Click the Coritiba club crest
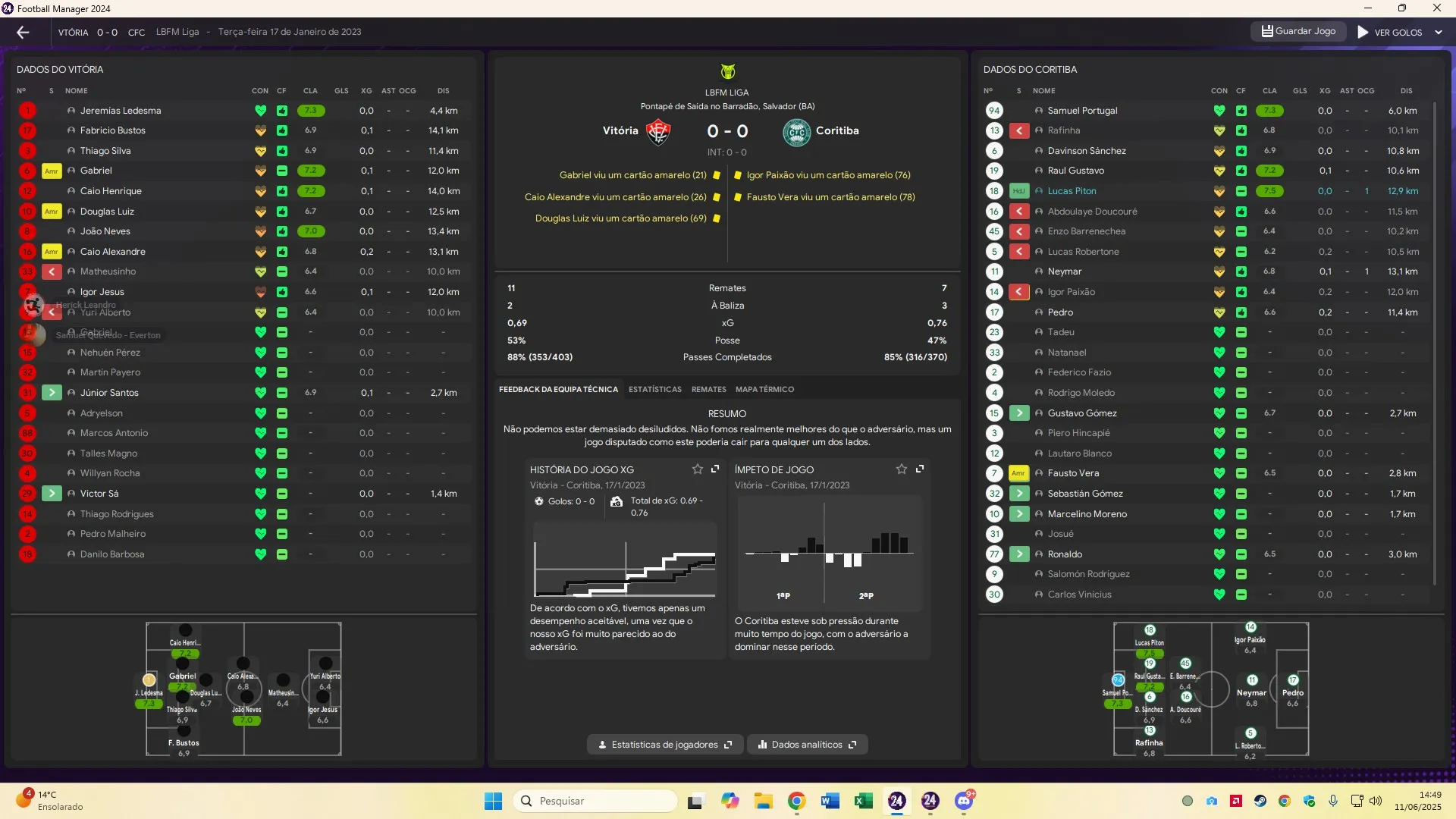 point(796,131)
